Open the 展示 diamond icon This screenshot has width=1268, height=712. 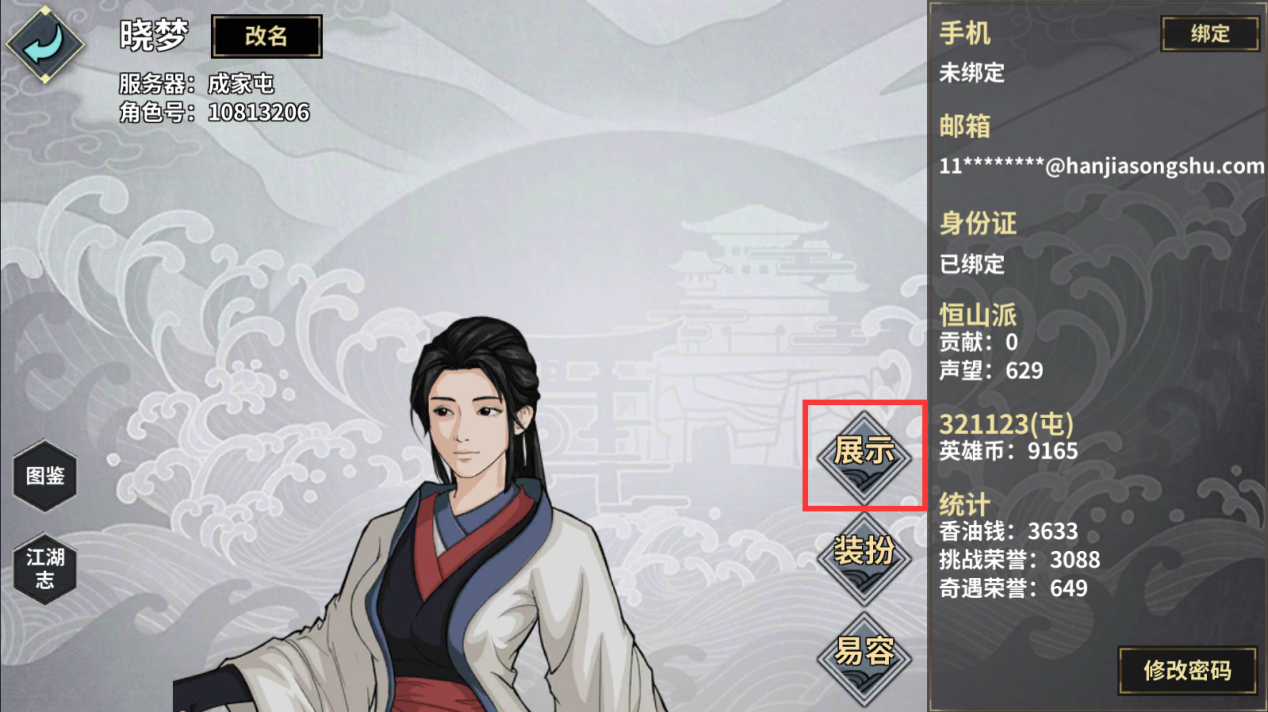(x=864, y=453)
